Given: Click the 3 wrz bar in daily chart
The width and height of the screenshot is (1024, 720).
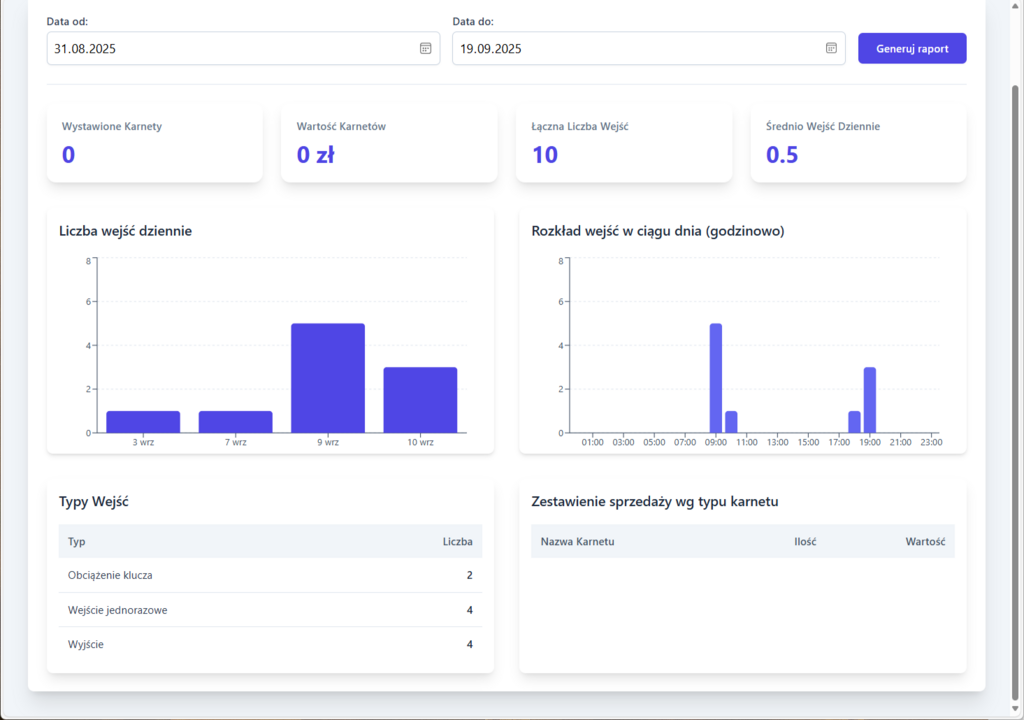Looking at the screenshot, I should point(143,422).
